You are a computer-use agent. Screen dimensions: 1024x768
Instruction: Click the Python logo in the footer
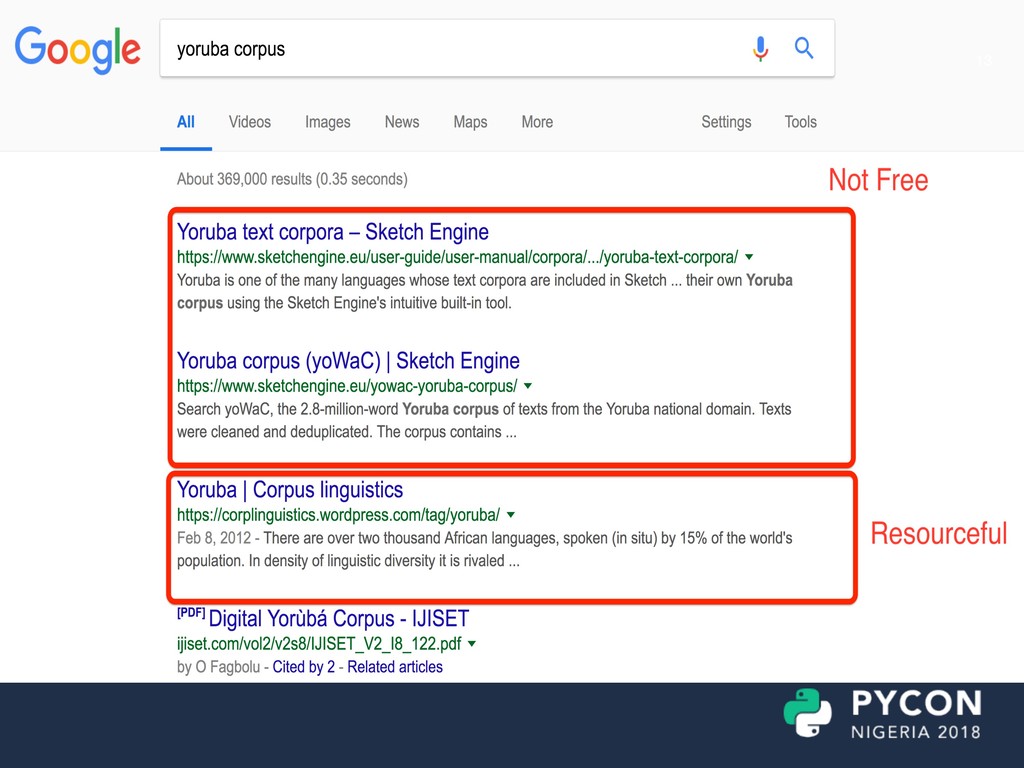(x=808, y=713)
